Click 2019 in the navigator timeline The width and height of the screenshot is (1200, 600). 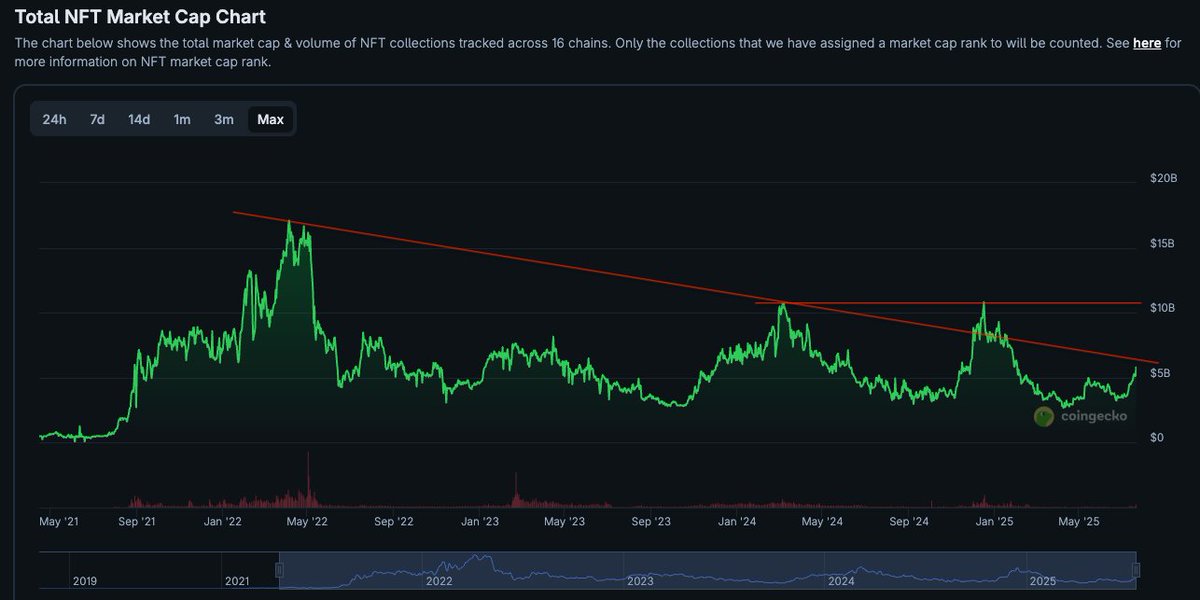click(x=84, y=581)
